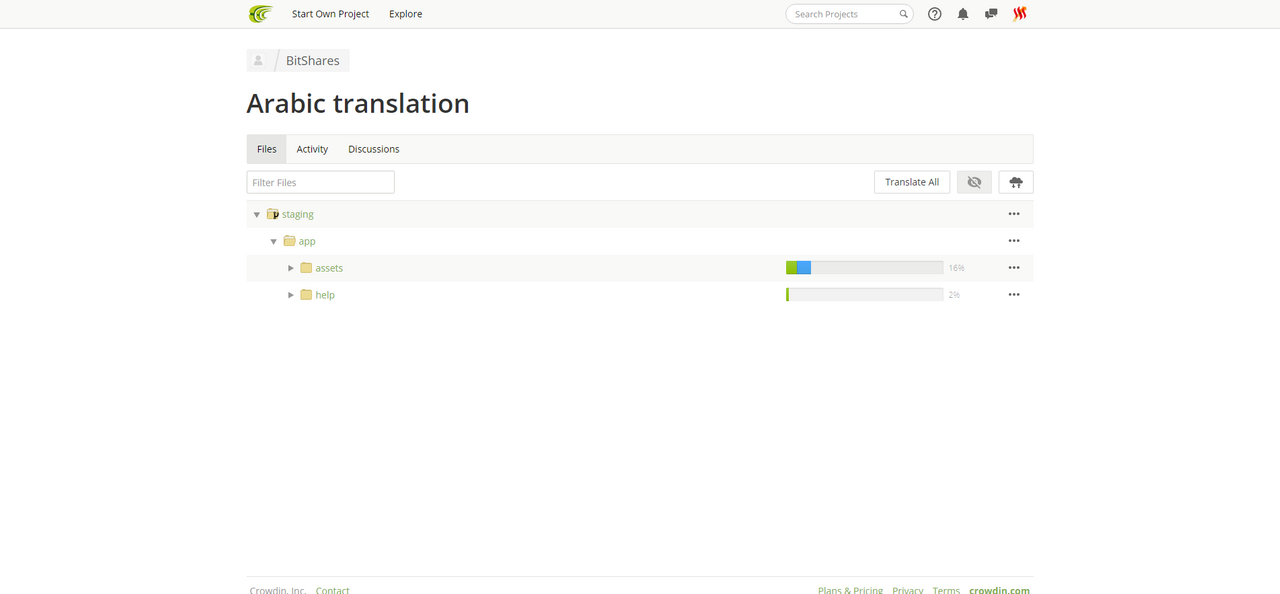Switch to the Files tab
Image resolution: width=1280 pixels, height=594 pixels.
(x=266, y=149)
